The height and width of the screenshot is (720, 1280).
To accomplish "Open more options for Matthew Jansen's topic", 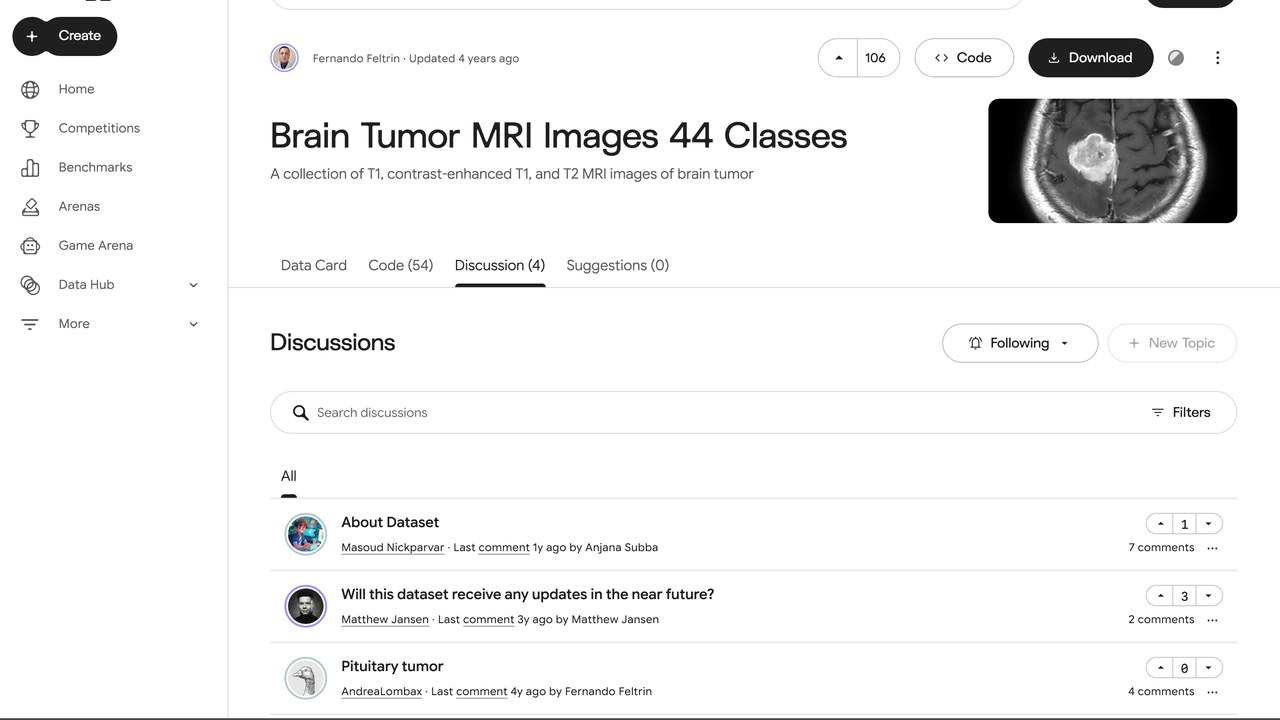I will 1212,620.
